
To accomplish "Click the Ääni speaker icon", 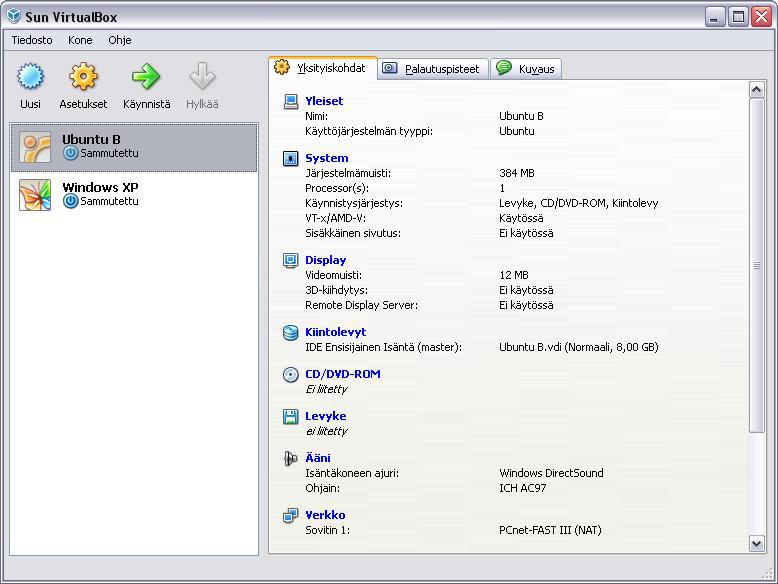I will pyautogui.click(x=290, y=458).
